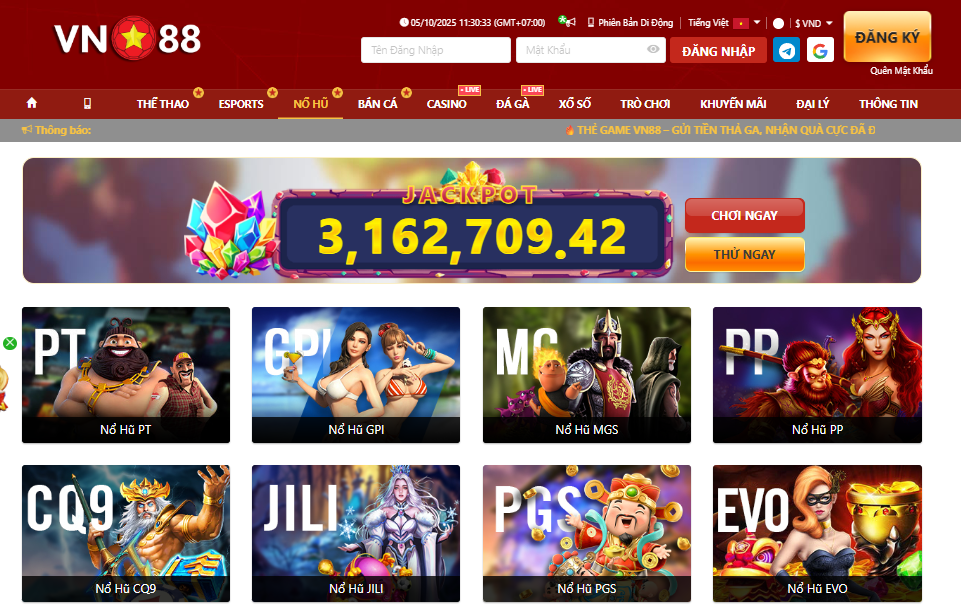The height and width of the screenshot is (612, 961).
Task: Focus the Tên Đăng Nhập username field
Action: (436, 50)
